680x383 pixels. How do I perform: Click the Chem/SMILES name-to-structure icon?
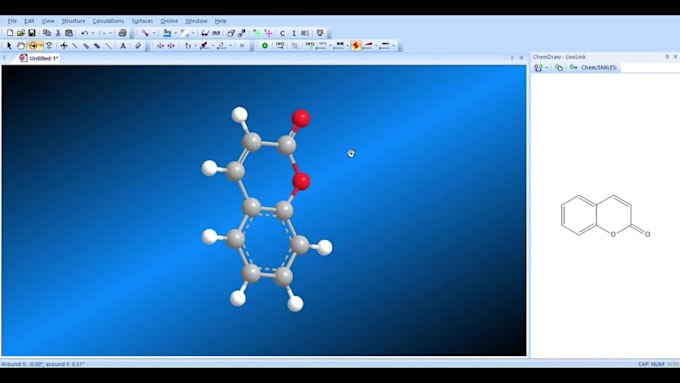[x=573, y=68]
